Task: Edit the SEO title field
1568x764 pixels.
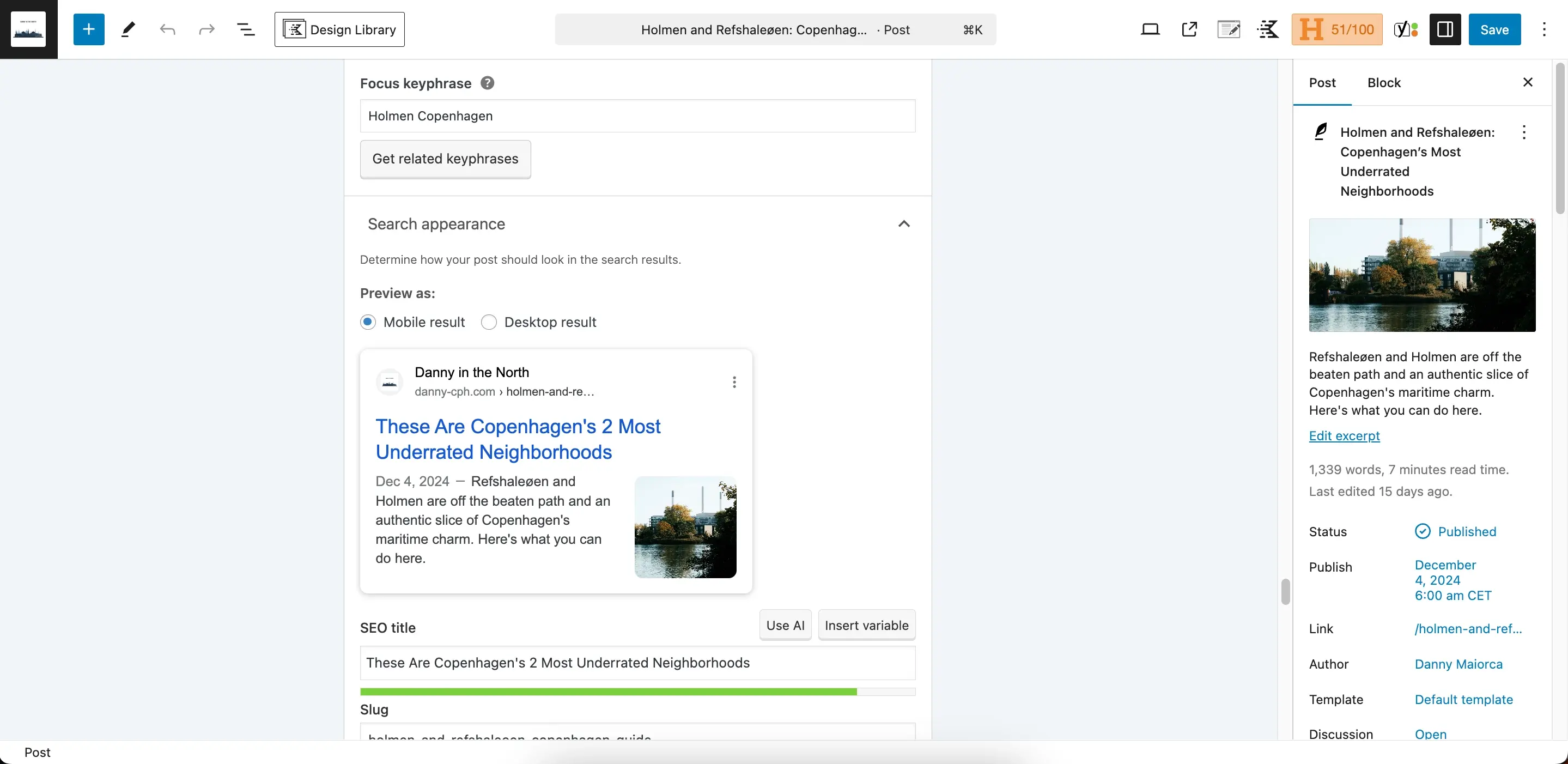Action: pyautogui.click(x=637, y=663)
